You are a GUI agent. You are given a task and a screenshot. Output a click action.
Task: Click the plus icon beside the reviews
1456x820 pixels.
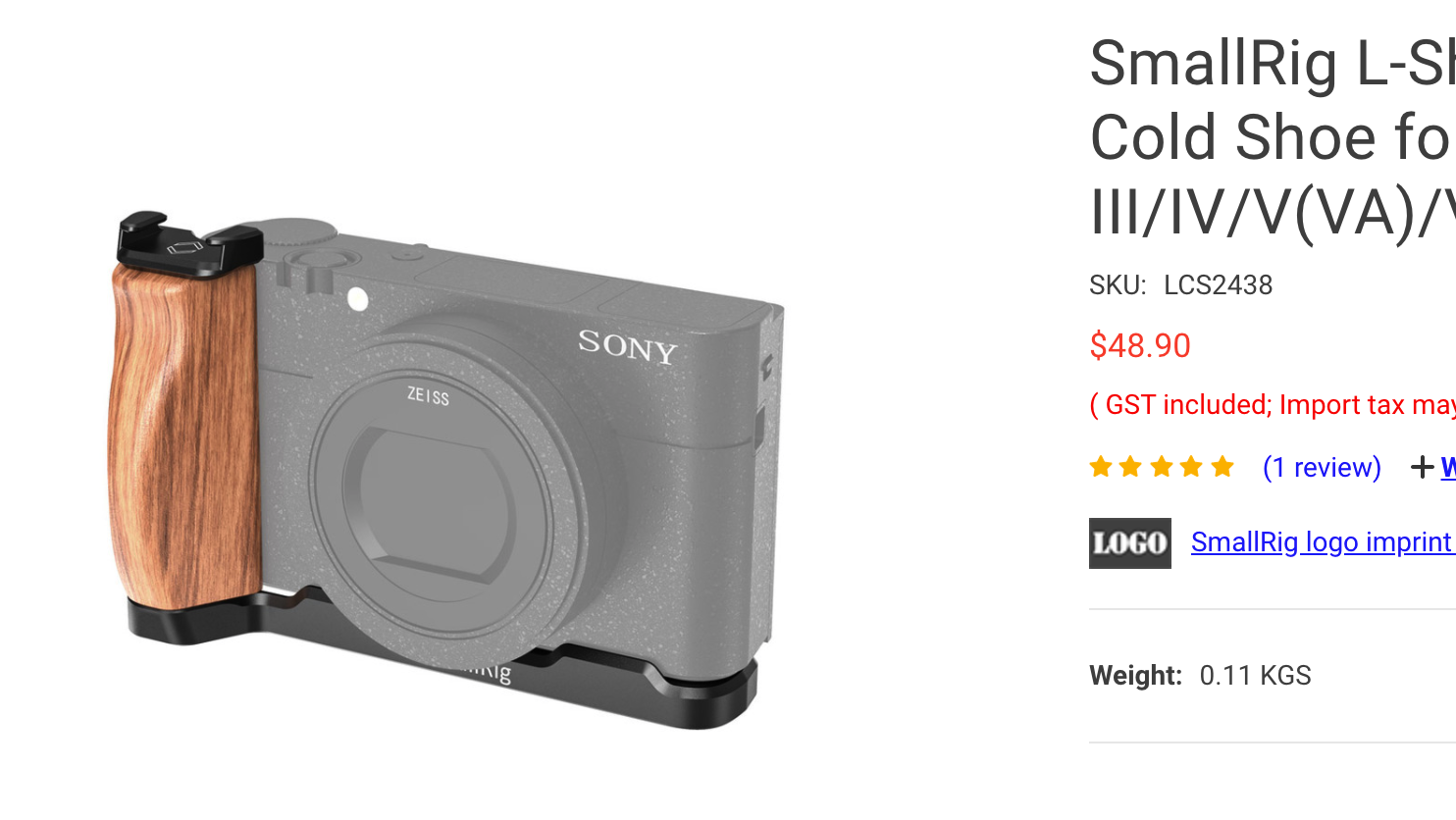tap(1422, 468)
